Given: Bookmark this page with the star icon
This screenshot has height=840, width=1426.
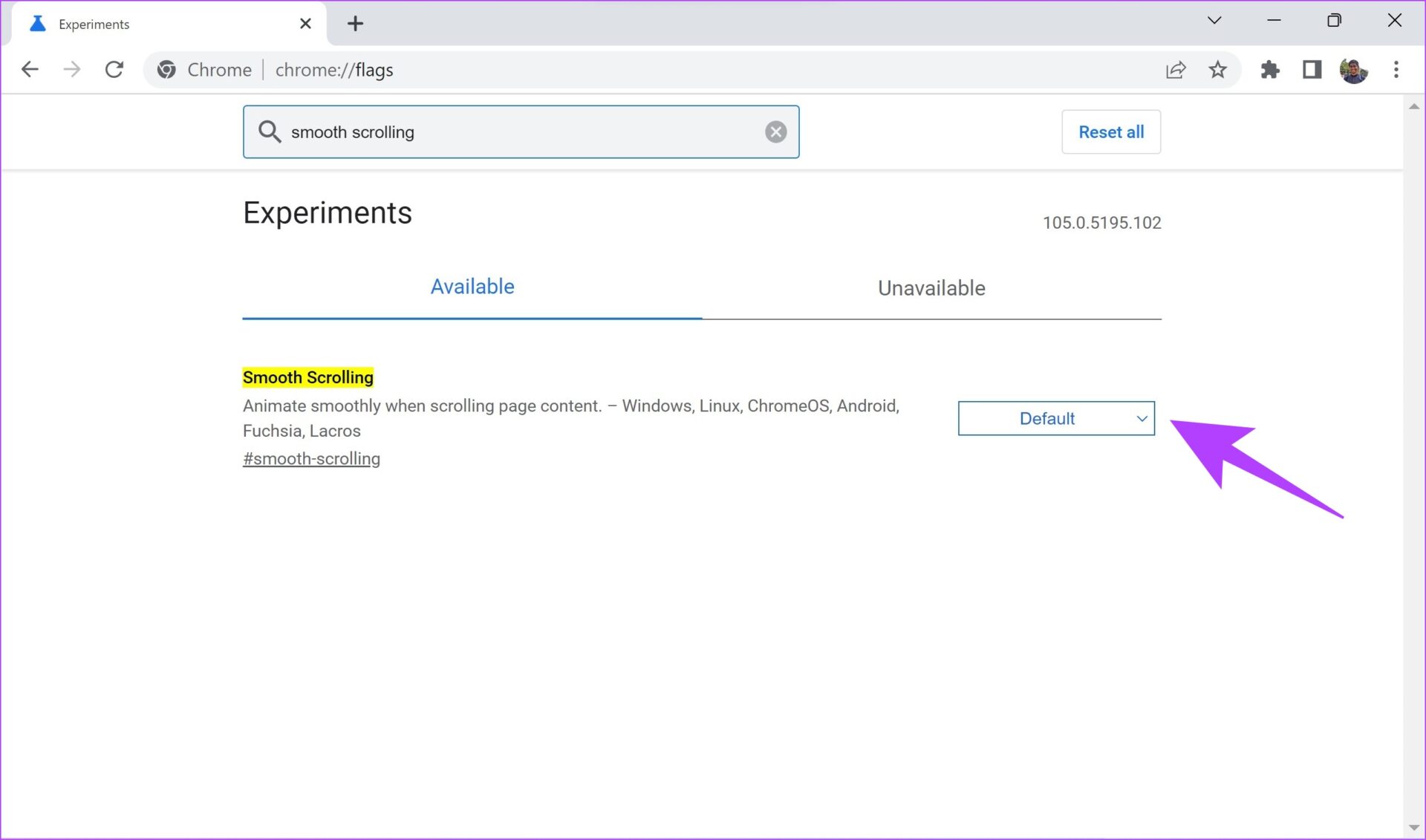Looking at the screenshot, I should tap(1218, 70).
